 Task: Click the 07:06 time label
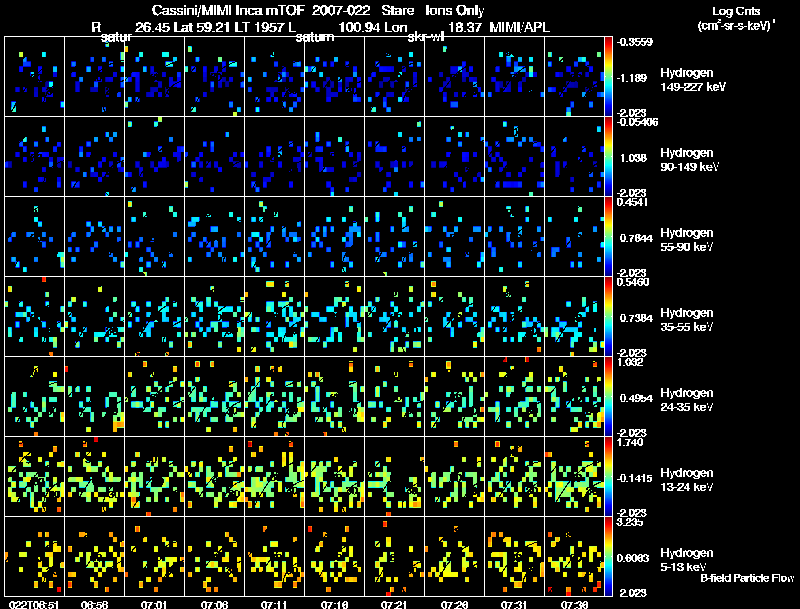click(x=214, y=604)
